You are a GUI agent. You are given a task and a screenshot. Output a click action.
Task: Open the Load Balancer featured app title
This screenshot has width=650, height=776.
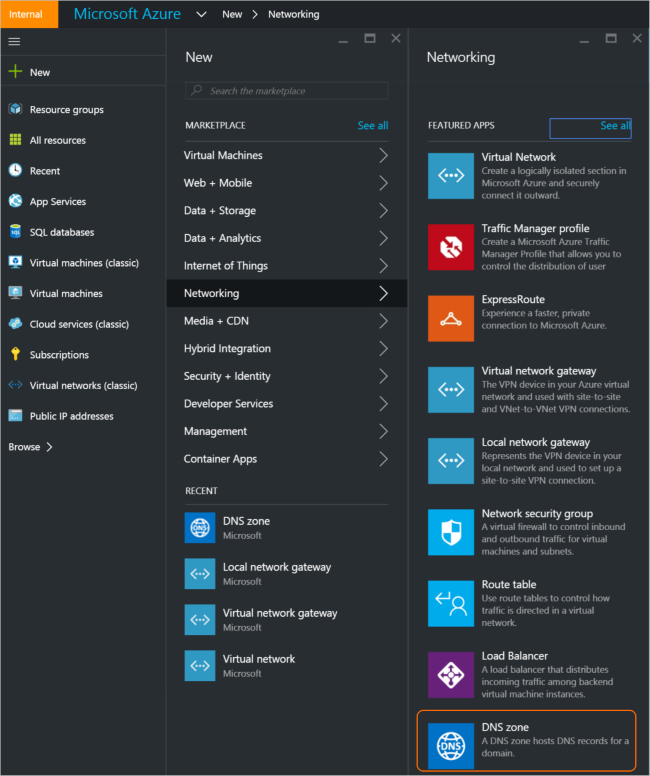click(515, 656)
